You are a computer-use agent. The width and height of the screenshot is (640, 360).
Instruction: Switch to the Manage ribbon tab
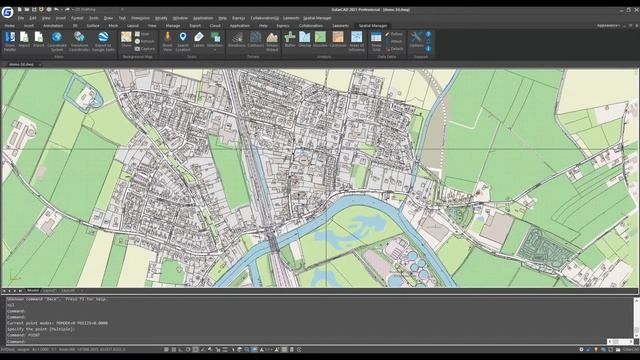[x=173, y=26]
